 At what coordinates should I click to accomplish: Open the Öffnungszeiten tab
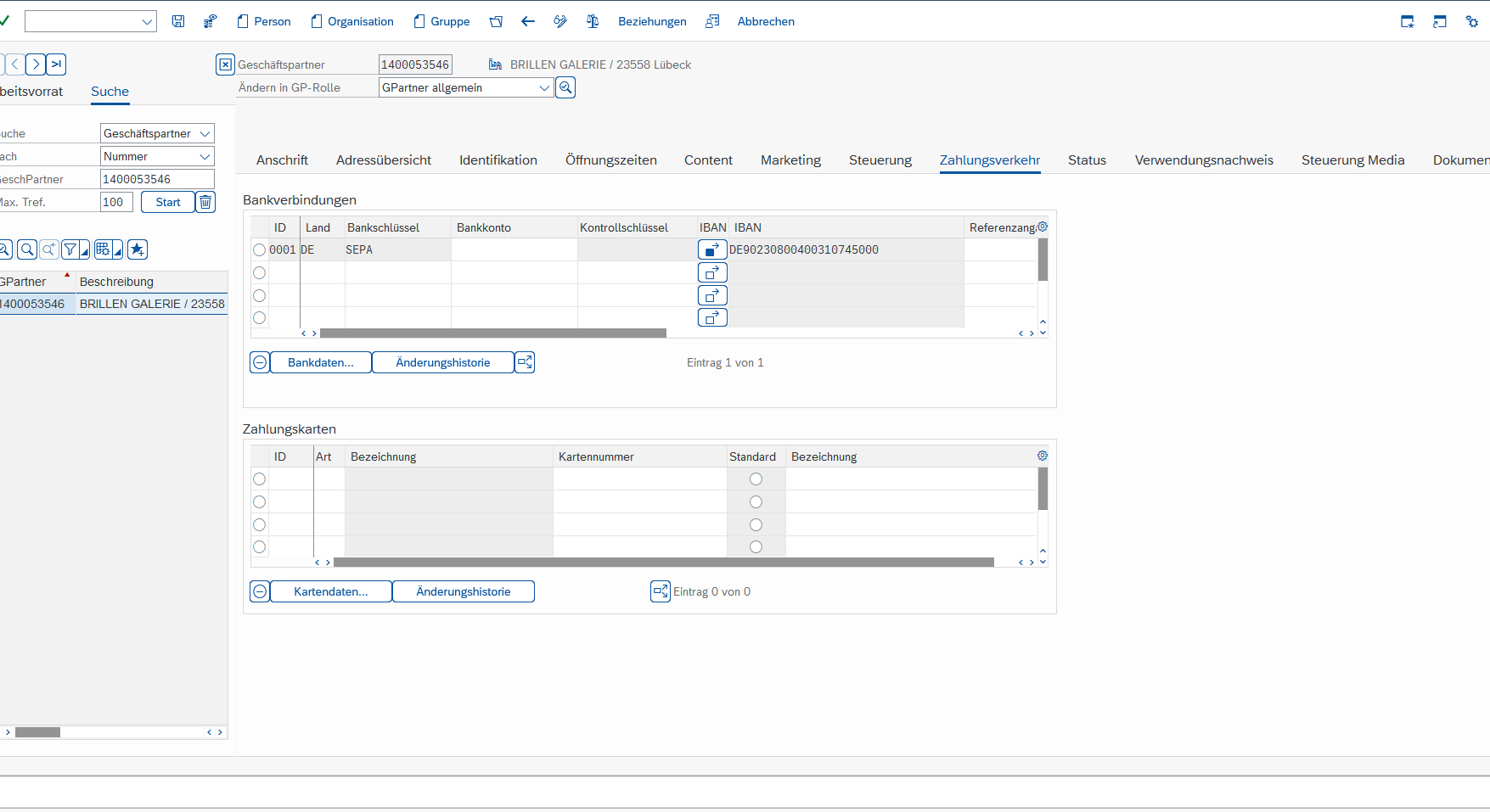[x=611, y=160]
